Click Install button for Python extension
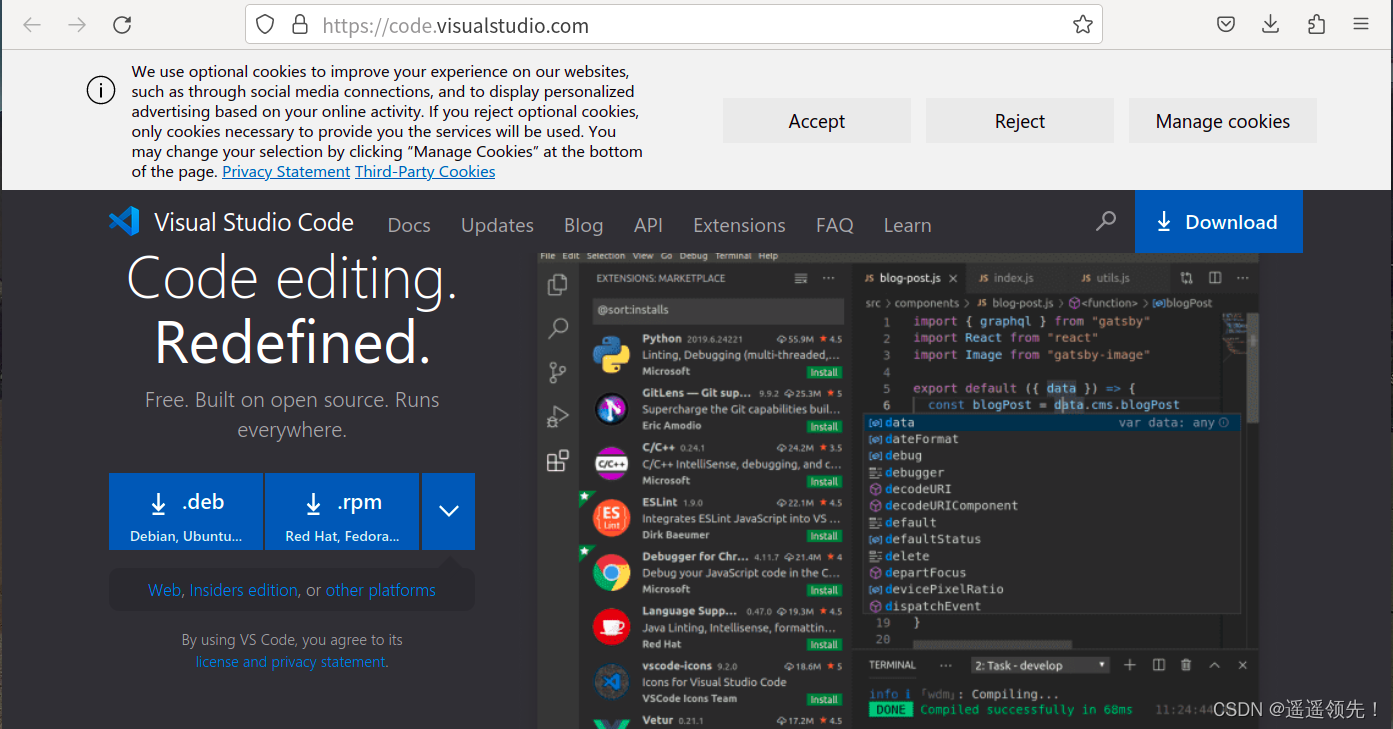 [824, 372]
